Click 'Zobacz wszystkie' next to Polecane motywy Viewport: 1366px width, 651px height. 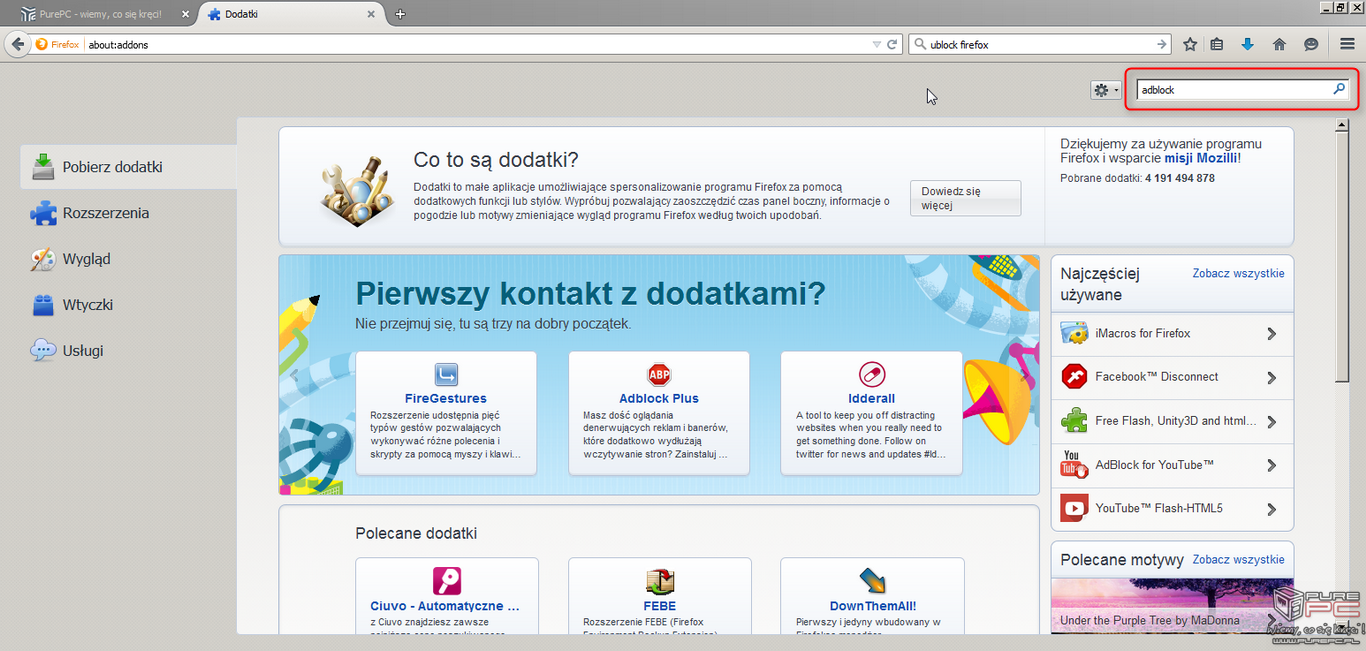click(x=1238, y=559)
